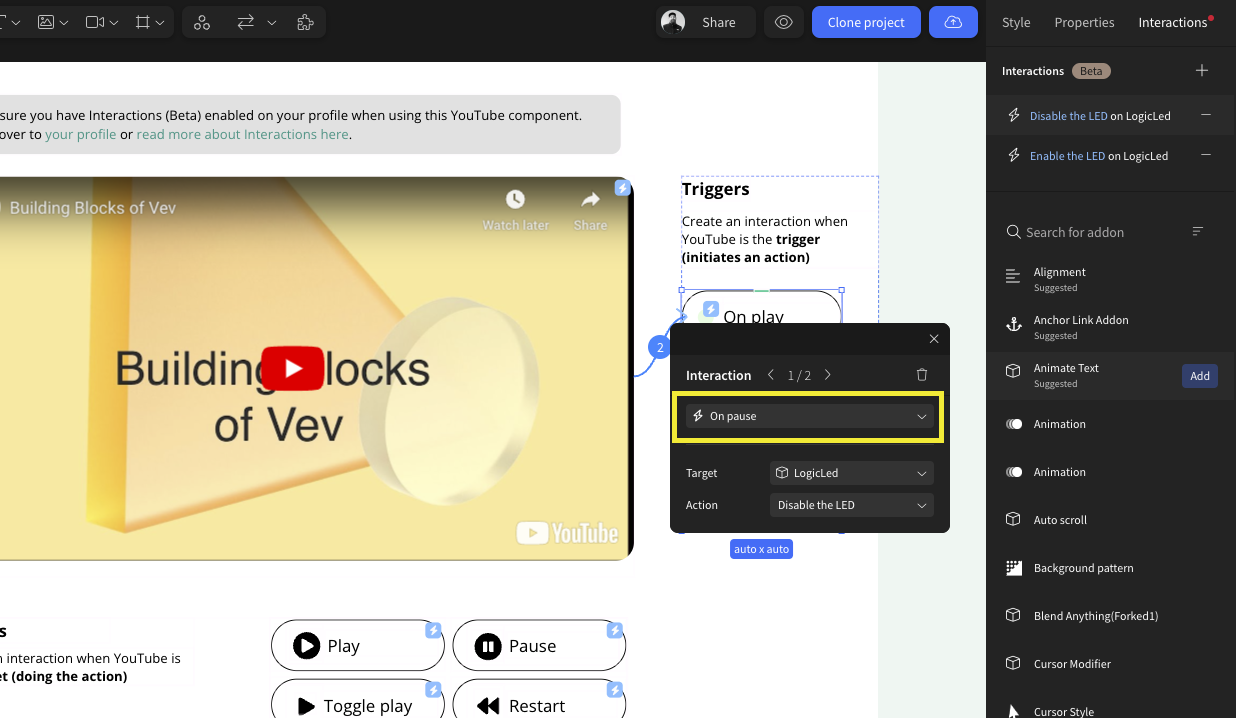Add new interaction with plus icon

[x=1202, y=71]
